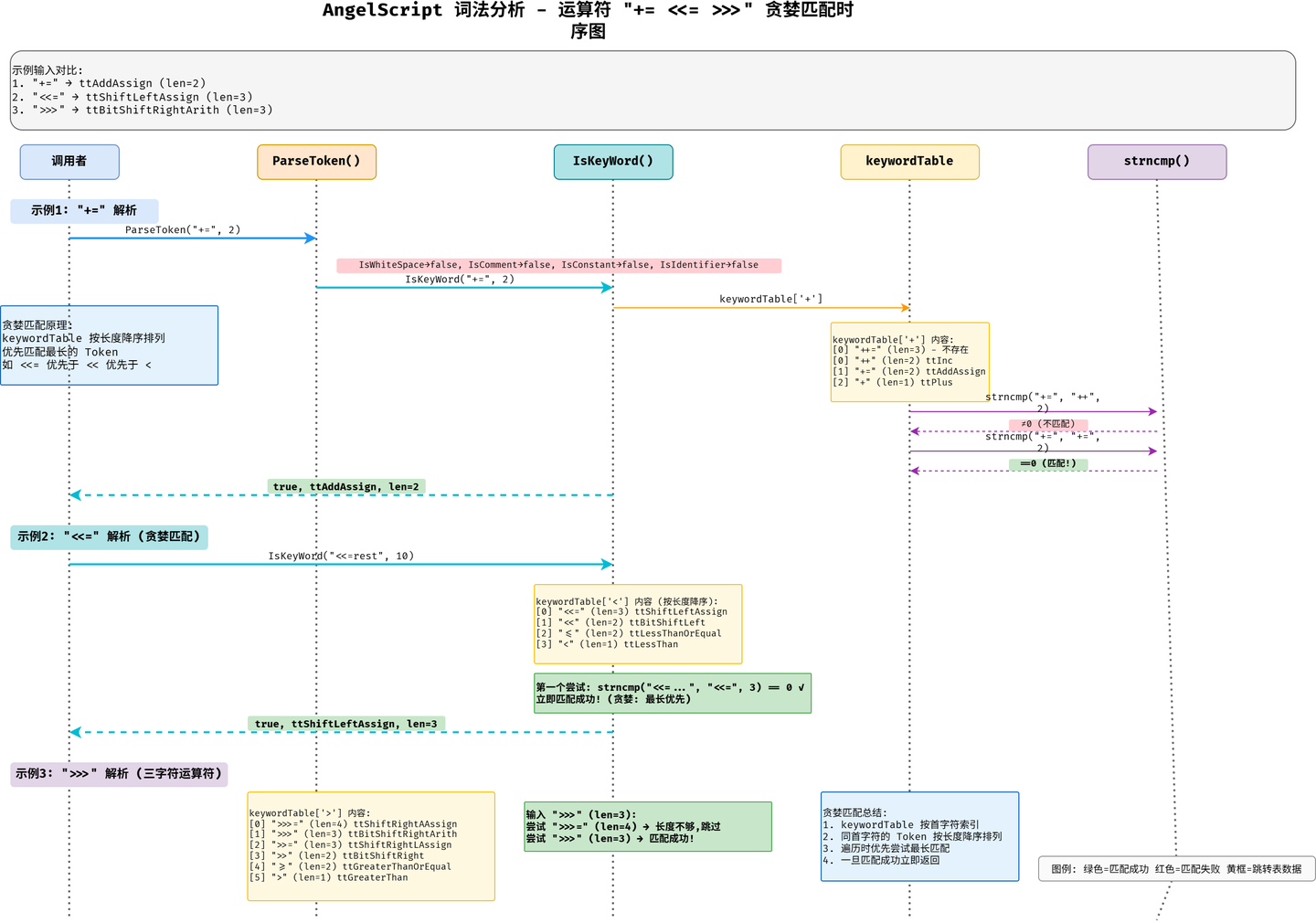Select the ≠0 (不匹配) red label

coord(1048,424)
